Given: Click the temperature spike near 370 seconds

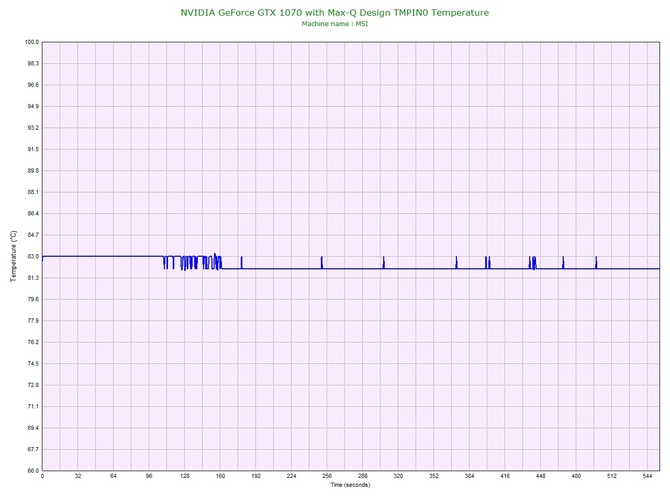Looking at the screenshot, I should point(456,263).
